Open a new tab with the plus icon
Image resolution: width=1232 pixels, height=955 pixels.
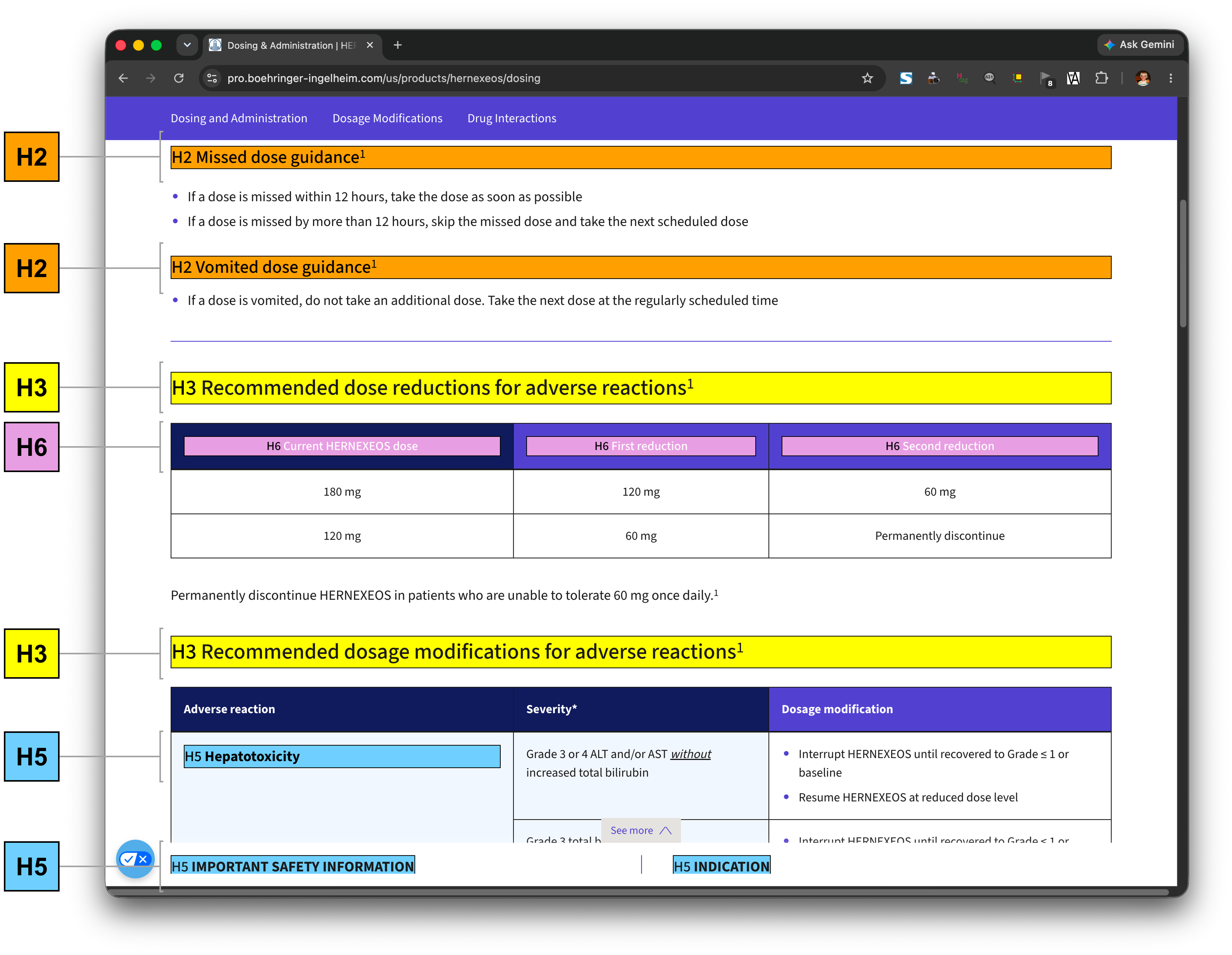398,45
